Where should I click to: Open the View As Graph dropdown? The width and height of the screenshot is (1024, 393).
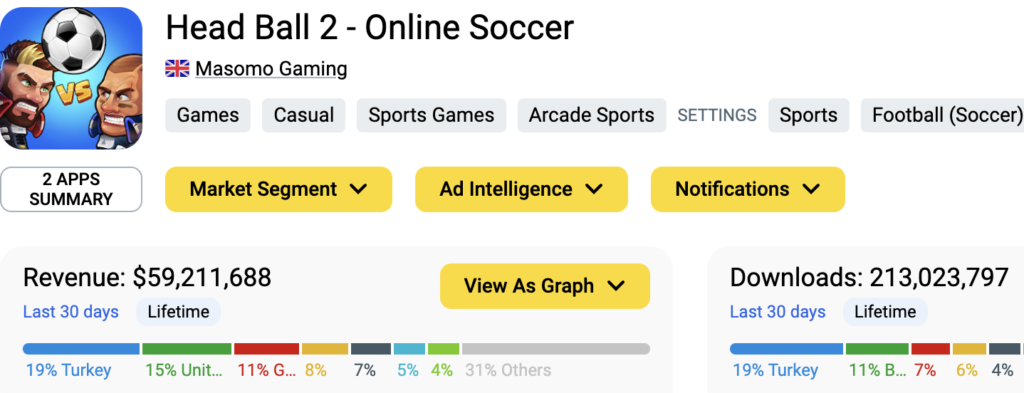545,286
